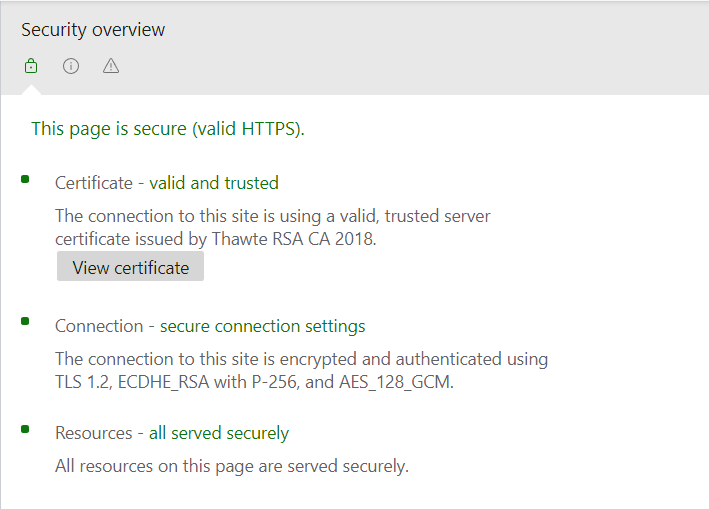
Task: Select 'This page is secure (valid HTTPS)' text
Action: point(168,128)
